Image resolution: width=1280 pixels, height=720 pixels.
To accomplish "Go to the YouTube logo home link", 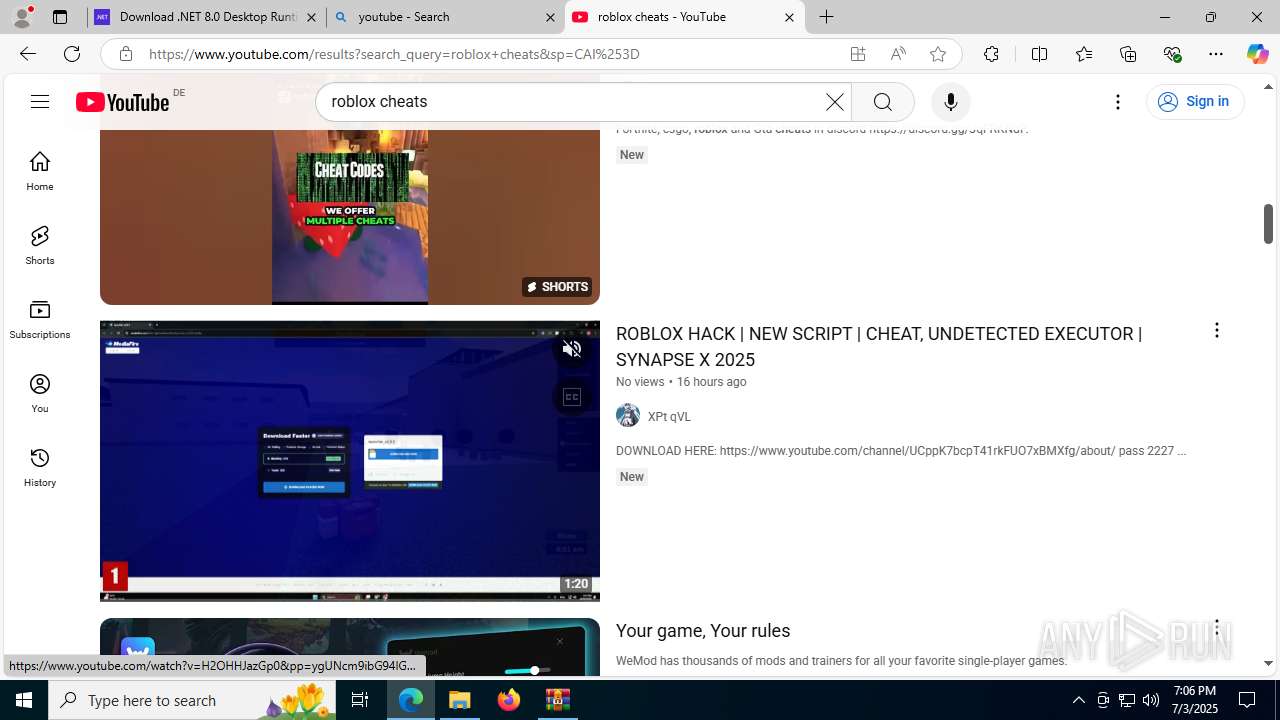I will pyautogui.click(x=122, y=102).
